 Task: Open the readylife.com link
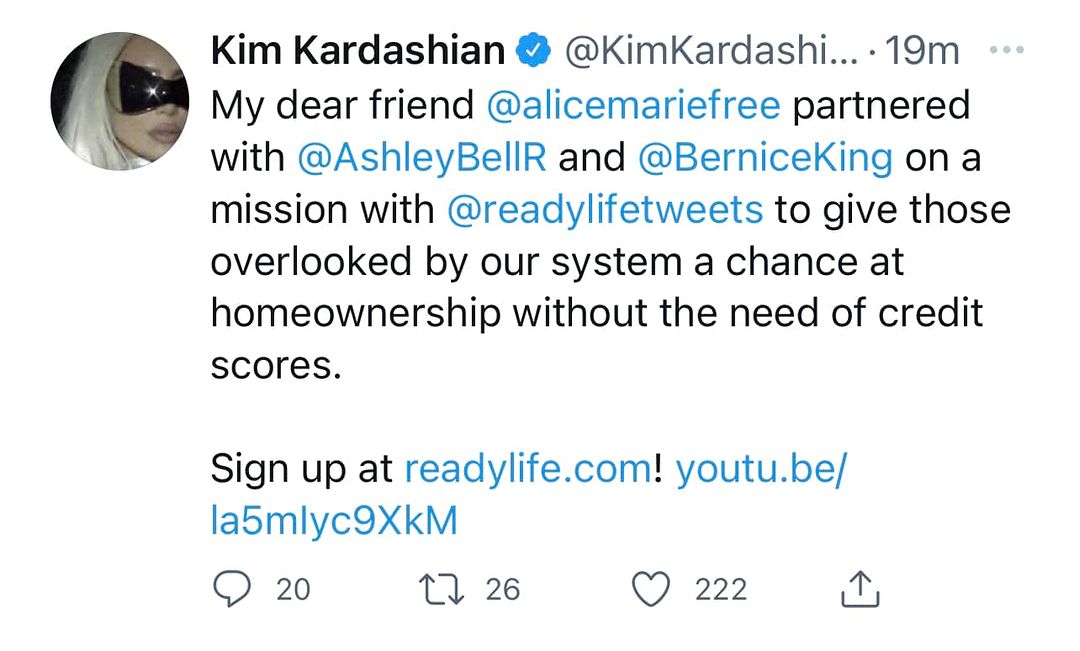527,469
